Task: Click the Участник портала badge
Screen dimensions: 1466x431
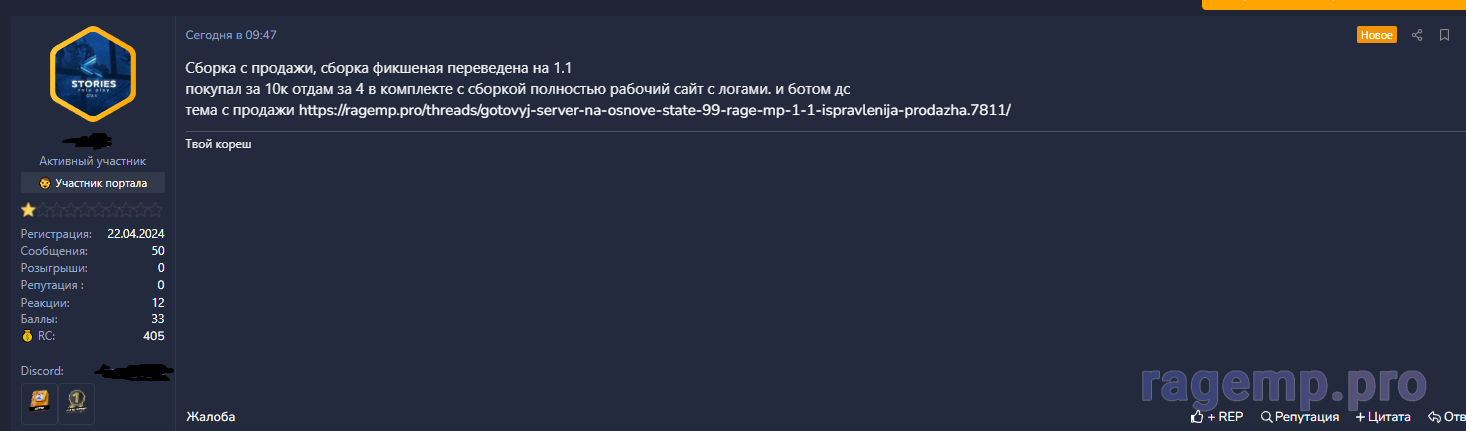Action: click(x=93, y=183)
